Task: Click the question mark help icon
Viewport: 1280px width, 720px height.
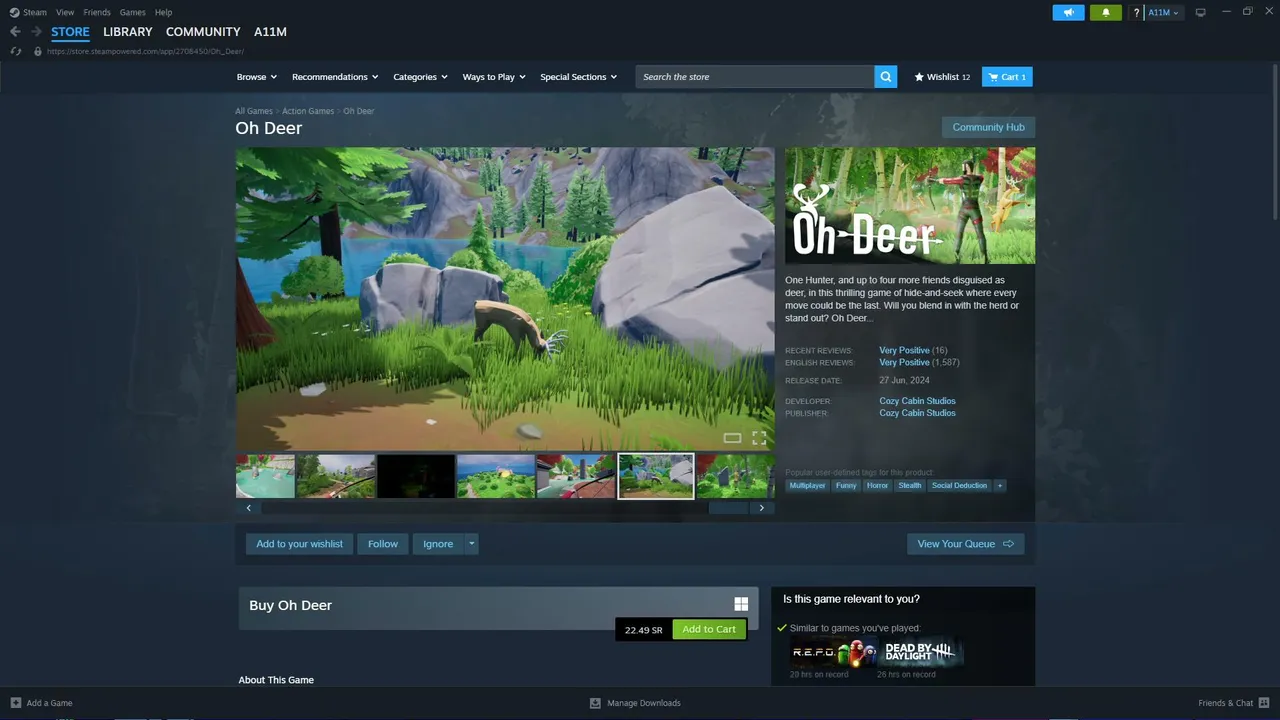Action: click(1136, 12)
